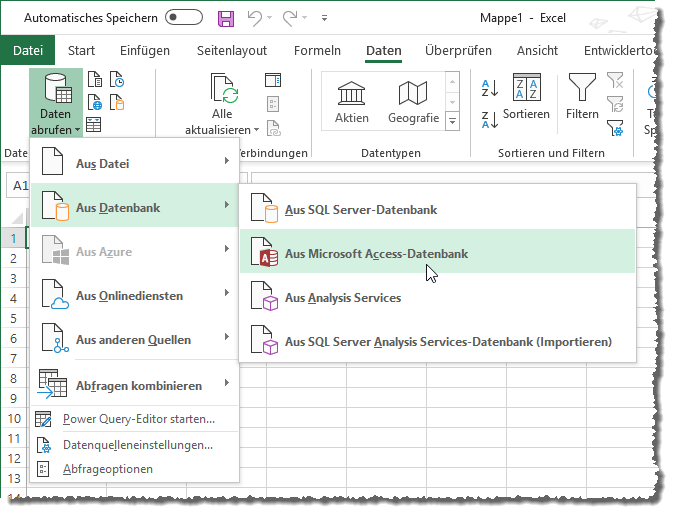Click the Name Box showing A1

(x=18, y=186)
